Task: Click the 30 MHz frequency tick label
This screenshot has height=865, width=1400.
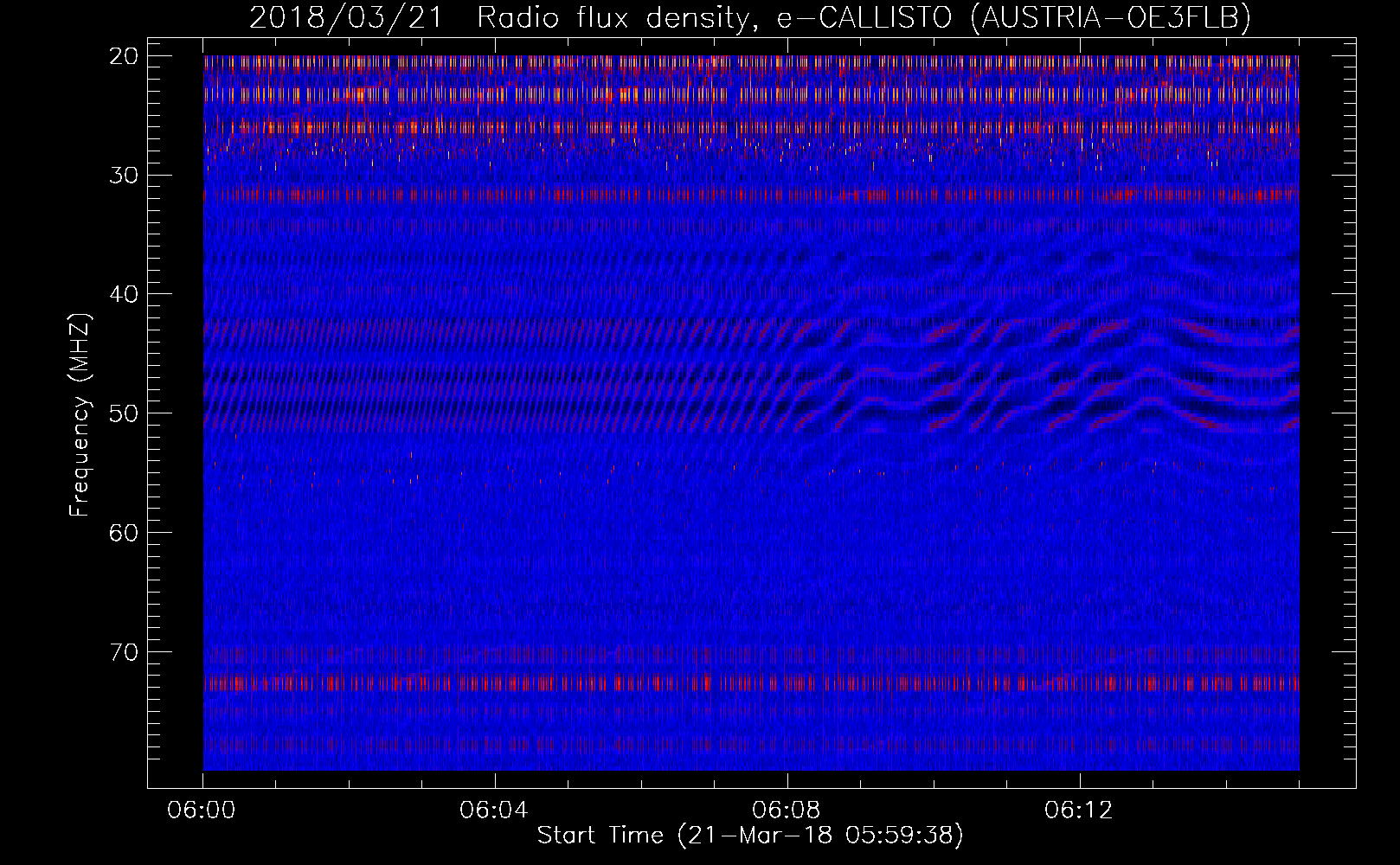Action: pos(124,176)
